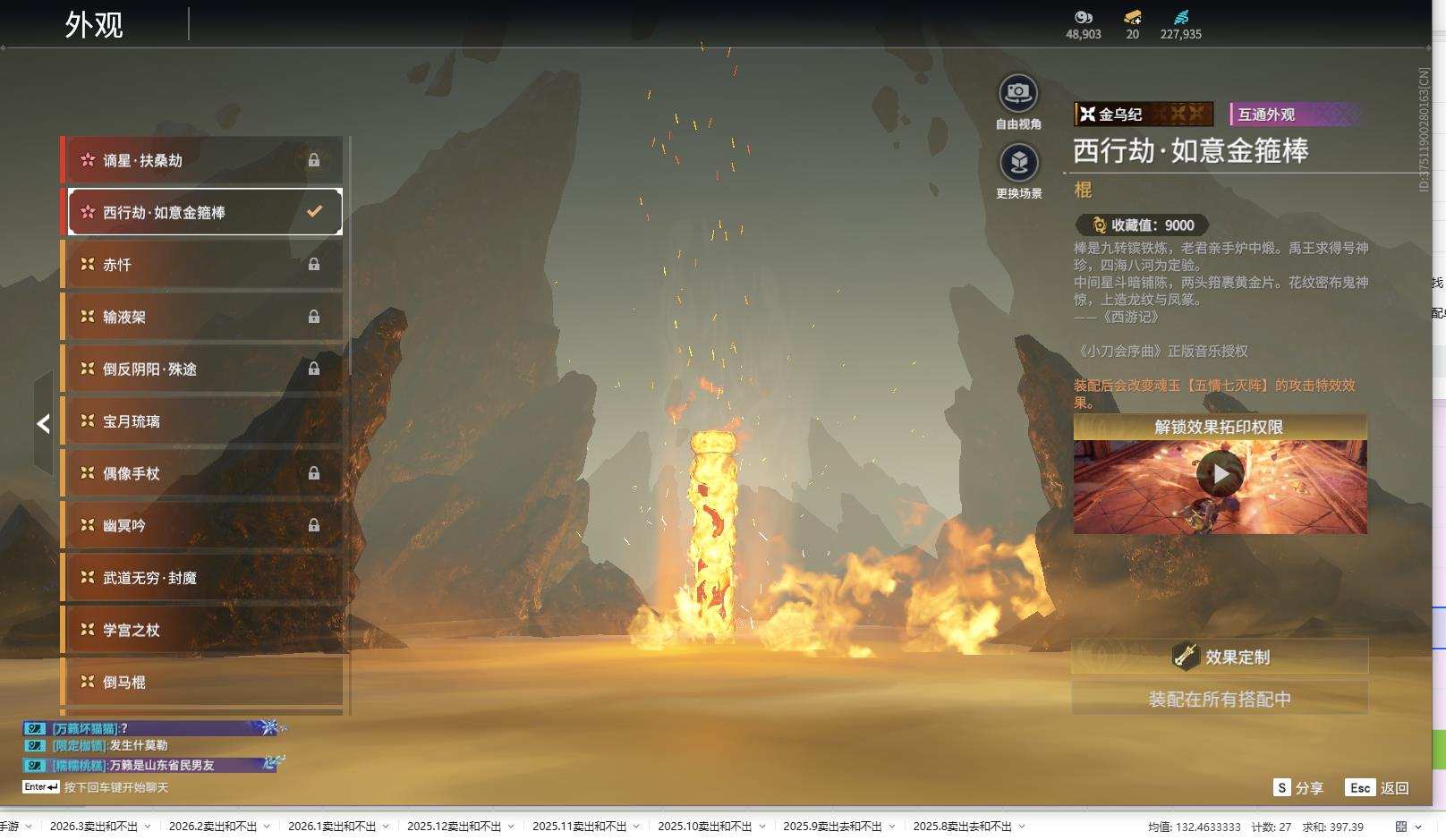
Task: Open dropdown arrow beside 2025.12卖出和不出 sheet
Action: point(511,827)
